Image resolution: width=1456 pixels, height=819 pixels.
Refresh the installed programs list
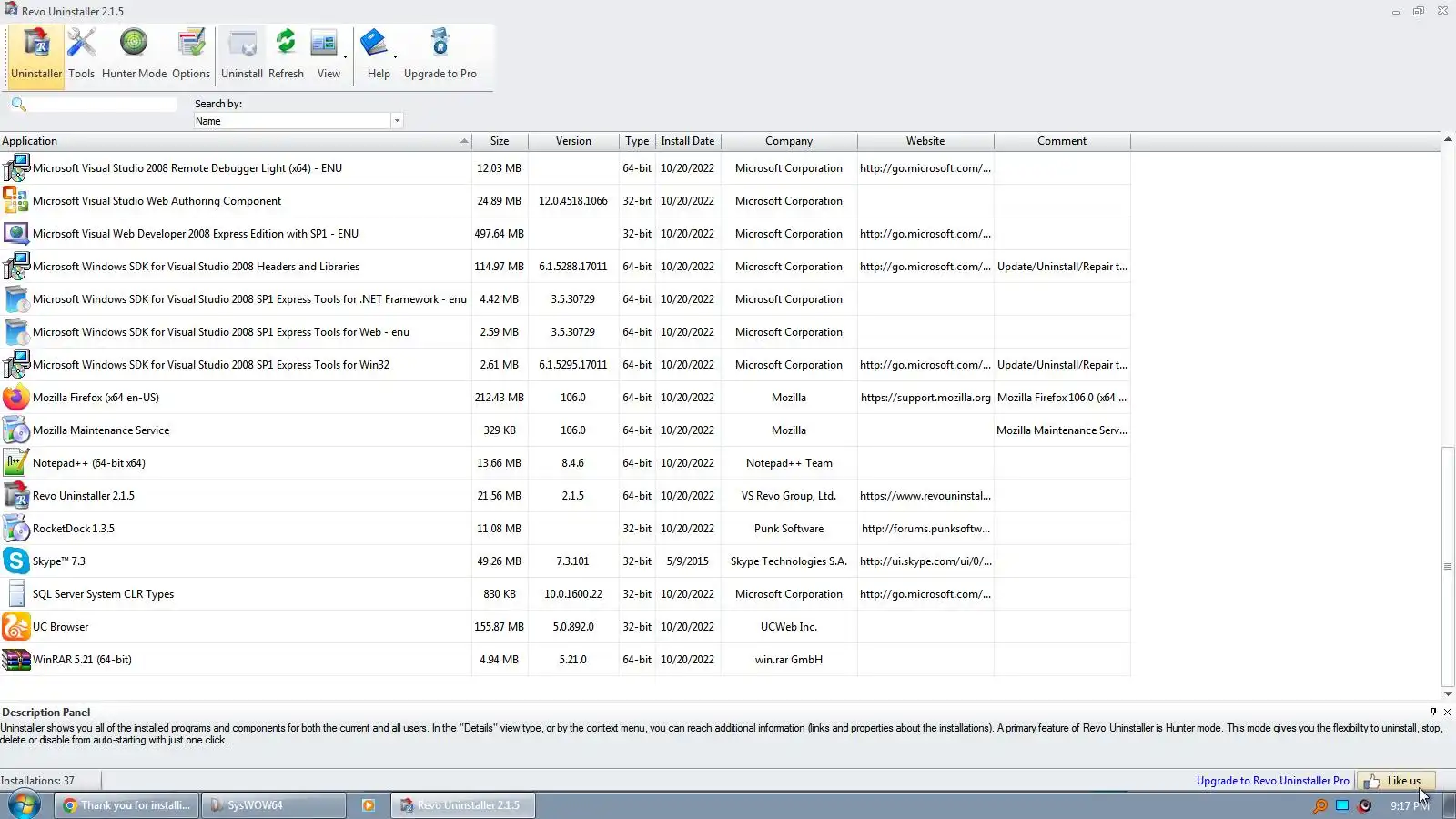pyautogui.click(x=286, y=56)
